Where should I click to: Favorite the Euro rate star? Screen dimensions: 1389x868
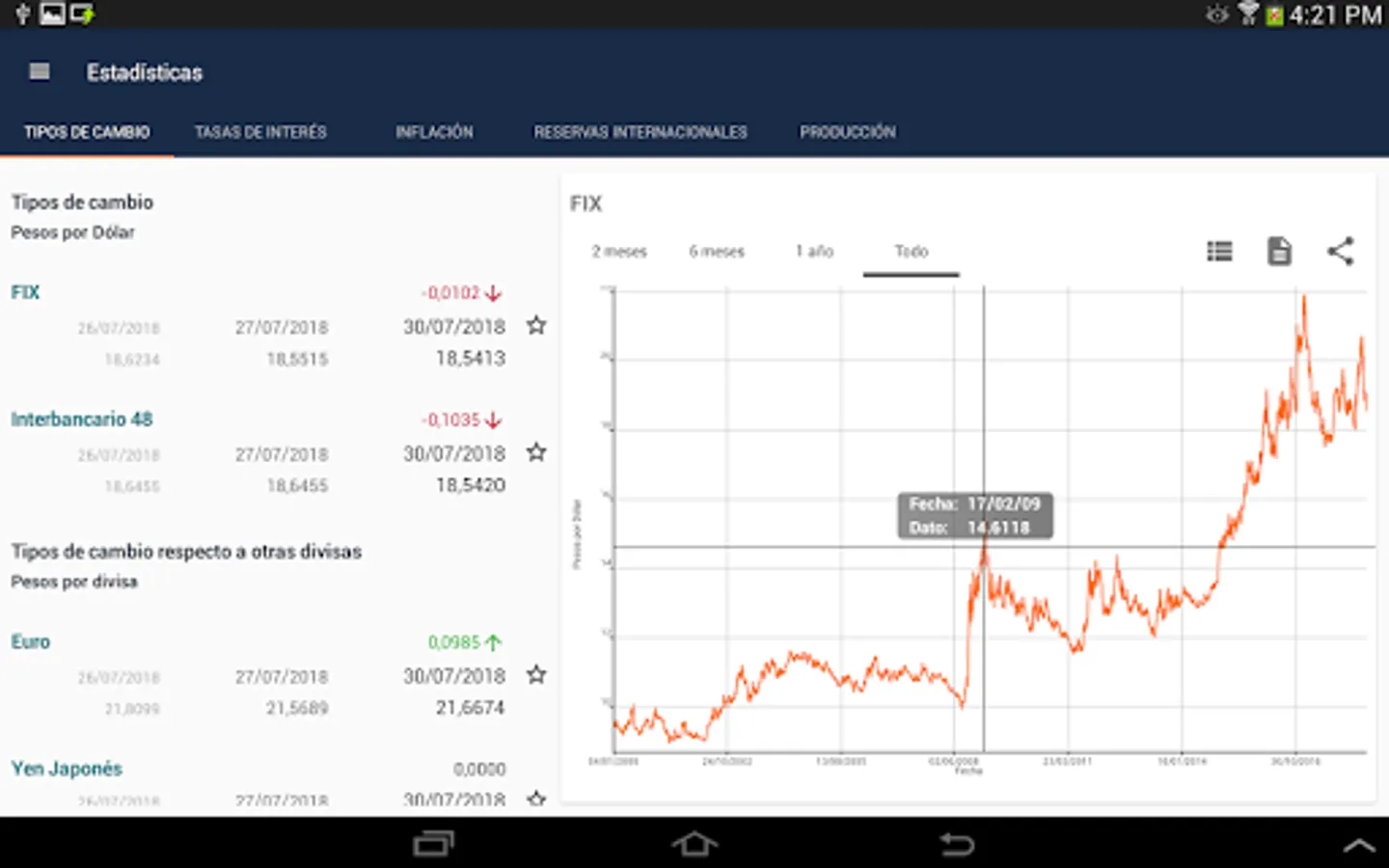tap(536, 675)
